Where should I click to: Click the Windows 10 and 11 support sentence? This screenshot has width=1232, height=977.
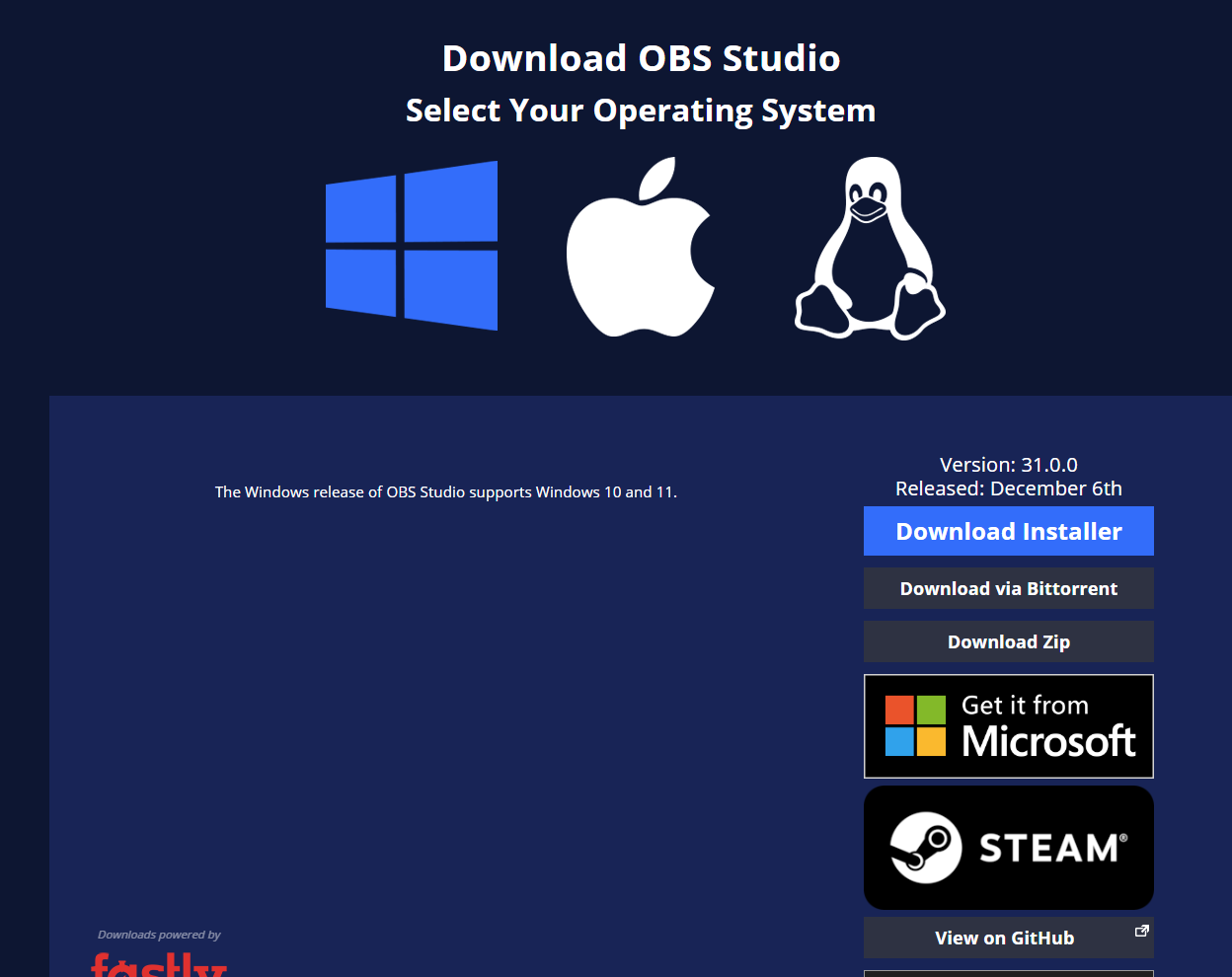(x=446, y=491)
